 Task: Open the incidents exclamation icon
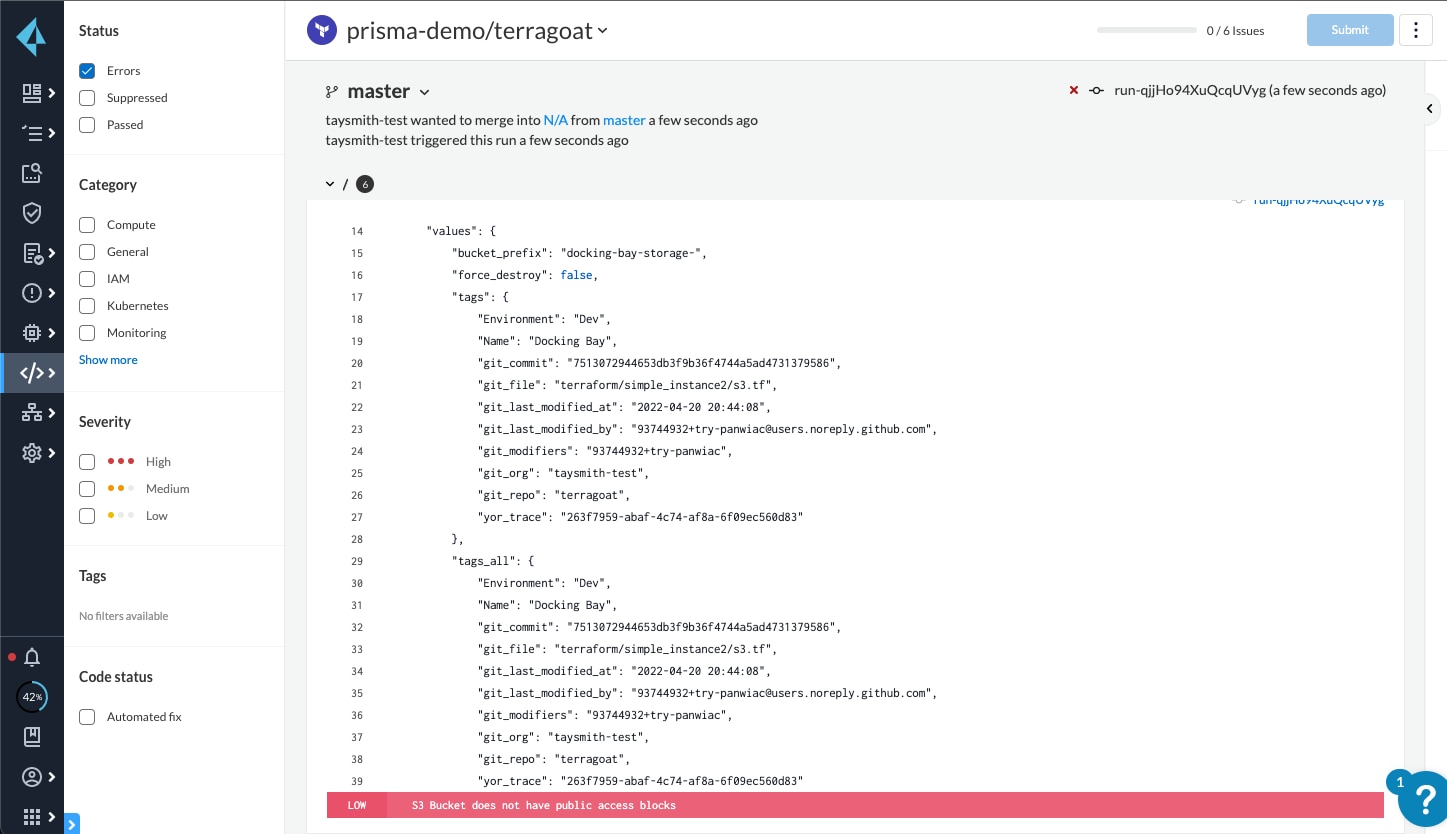click(x=31, y=292)
